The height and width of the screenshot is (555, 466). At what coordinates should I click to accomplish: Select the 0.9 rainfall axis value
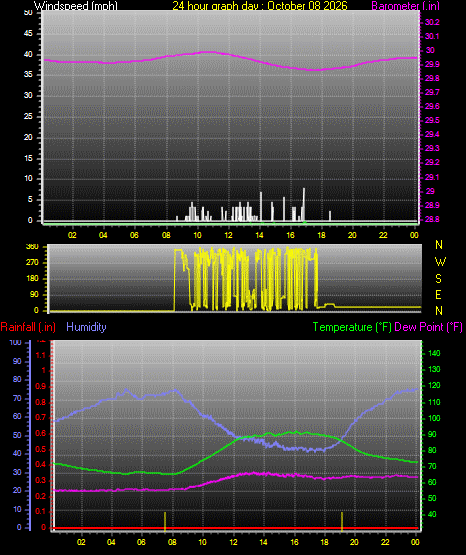41,387
